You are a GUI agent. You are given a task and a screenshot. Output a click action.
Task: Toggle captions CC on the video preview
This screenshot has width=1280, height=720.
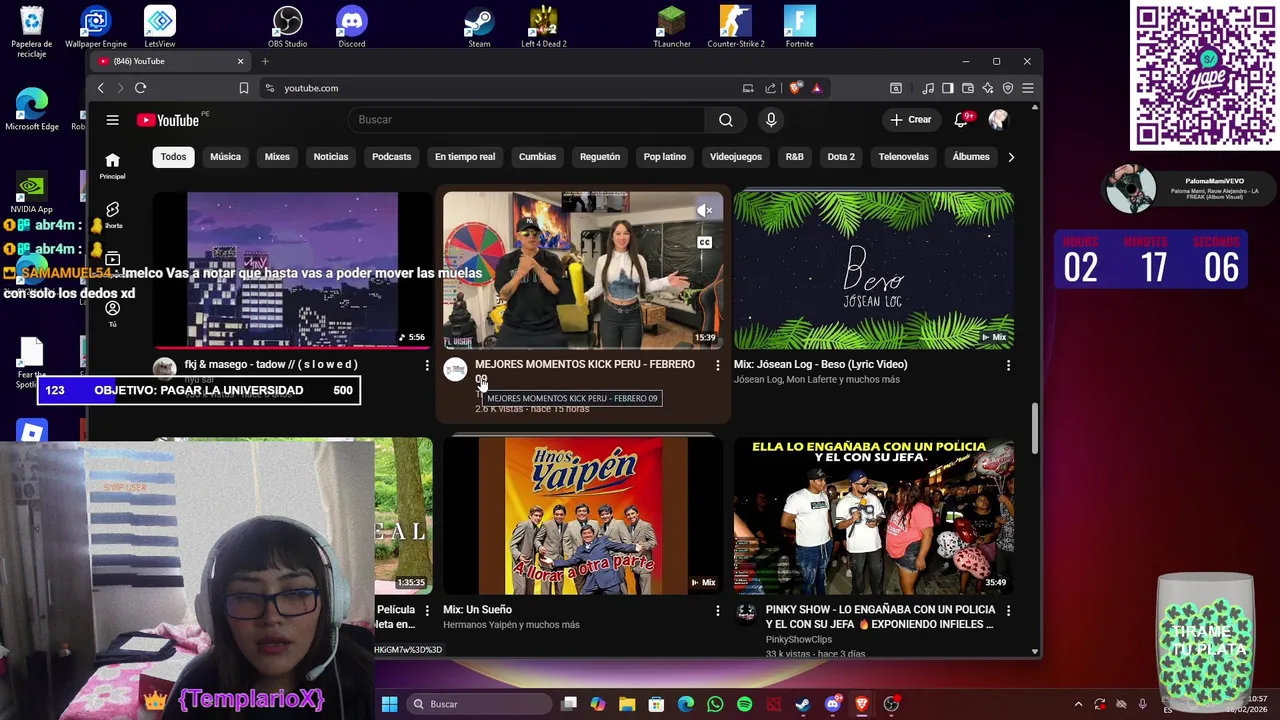click(705, 242)
